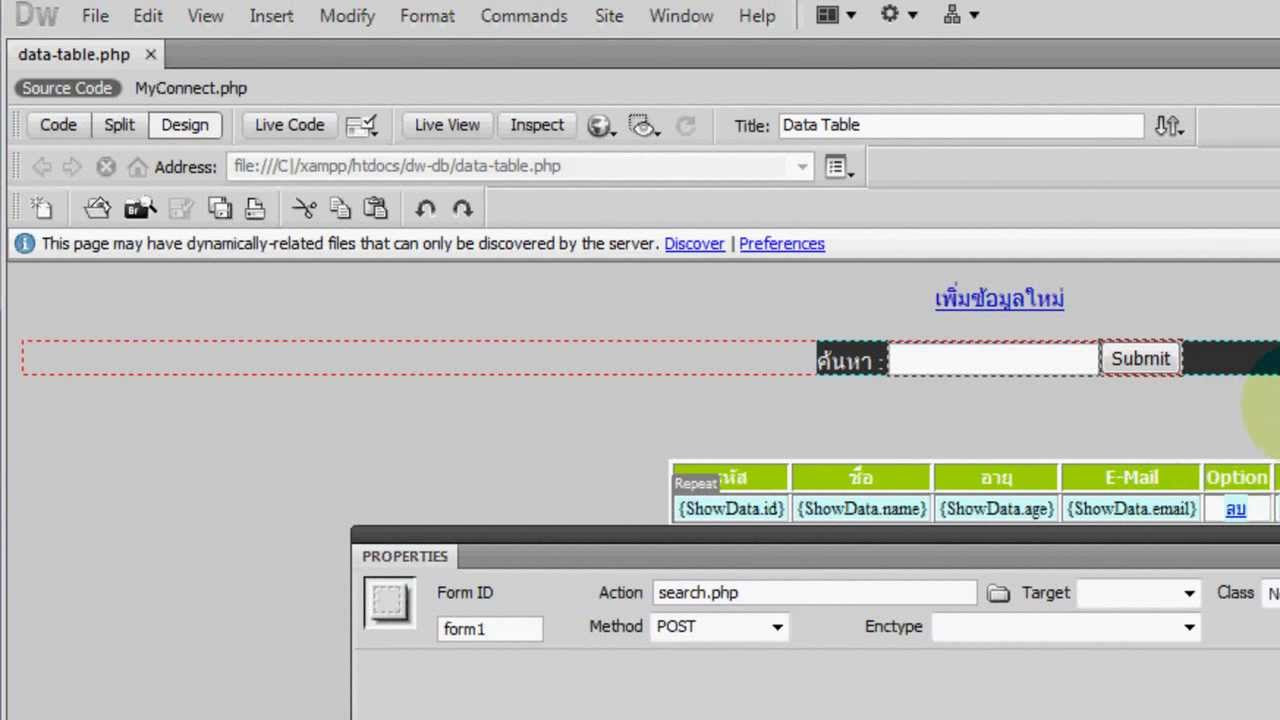Image resolution: width=1280 pixels, height=720 pixels.
Task: Click the Save All icon
Action: [220, 208]
